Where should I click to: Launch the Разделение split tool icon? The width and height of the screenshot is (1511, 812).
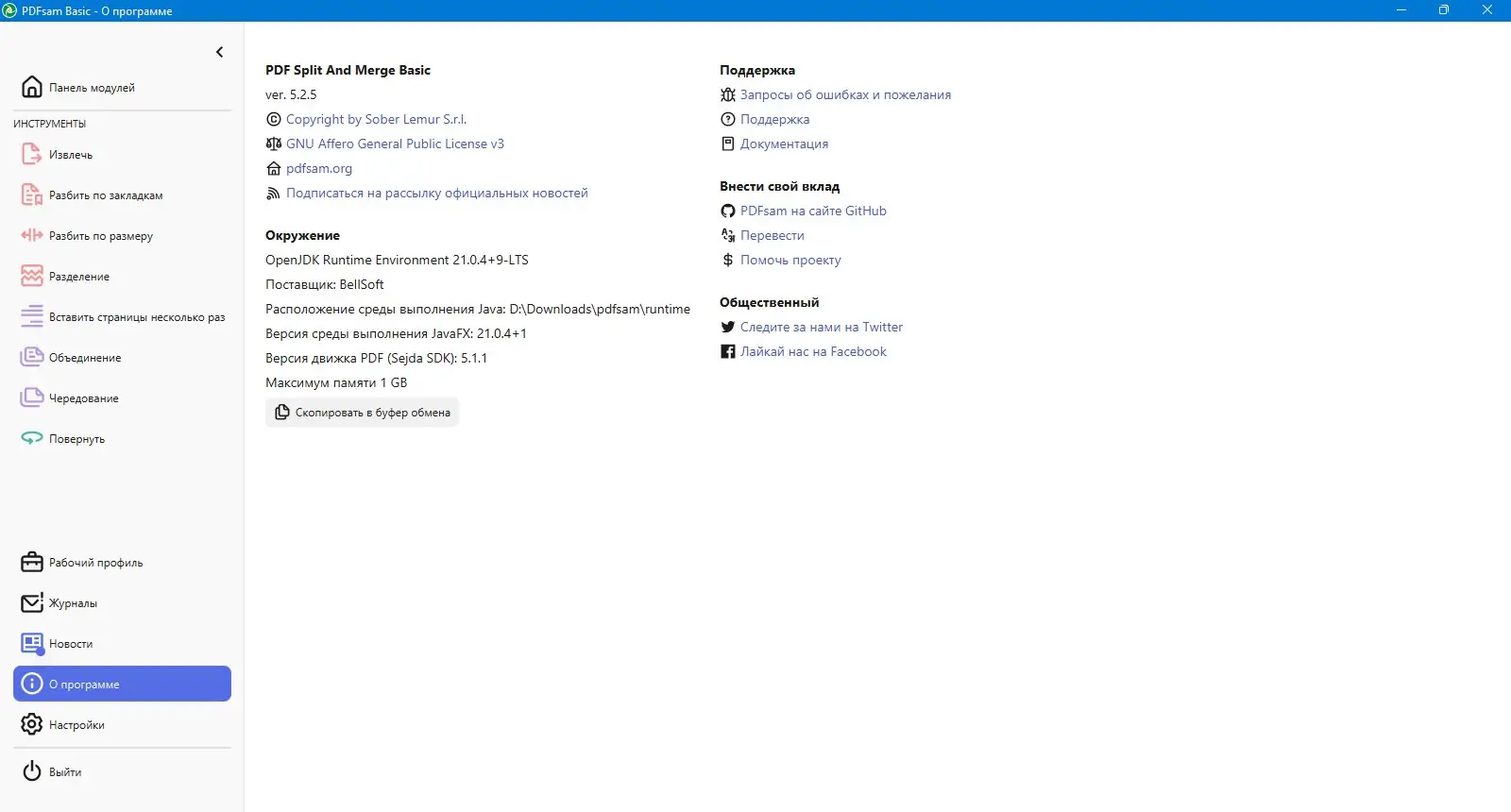click(x=32, y=276)
